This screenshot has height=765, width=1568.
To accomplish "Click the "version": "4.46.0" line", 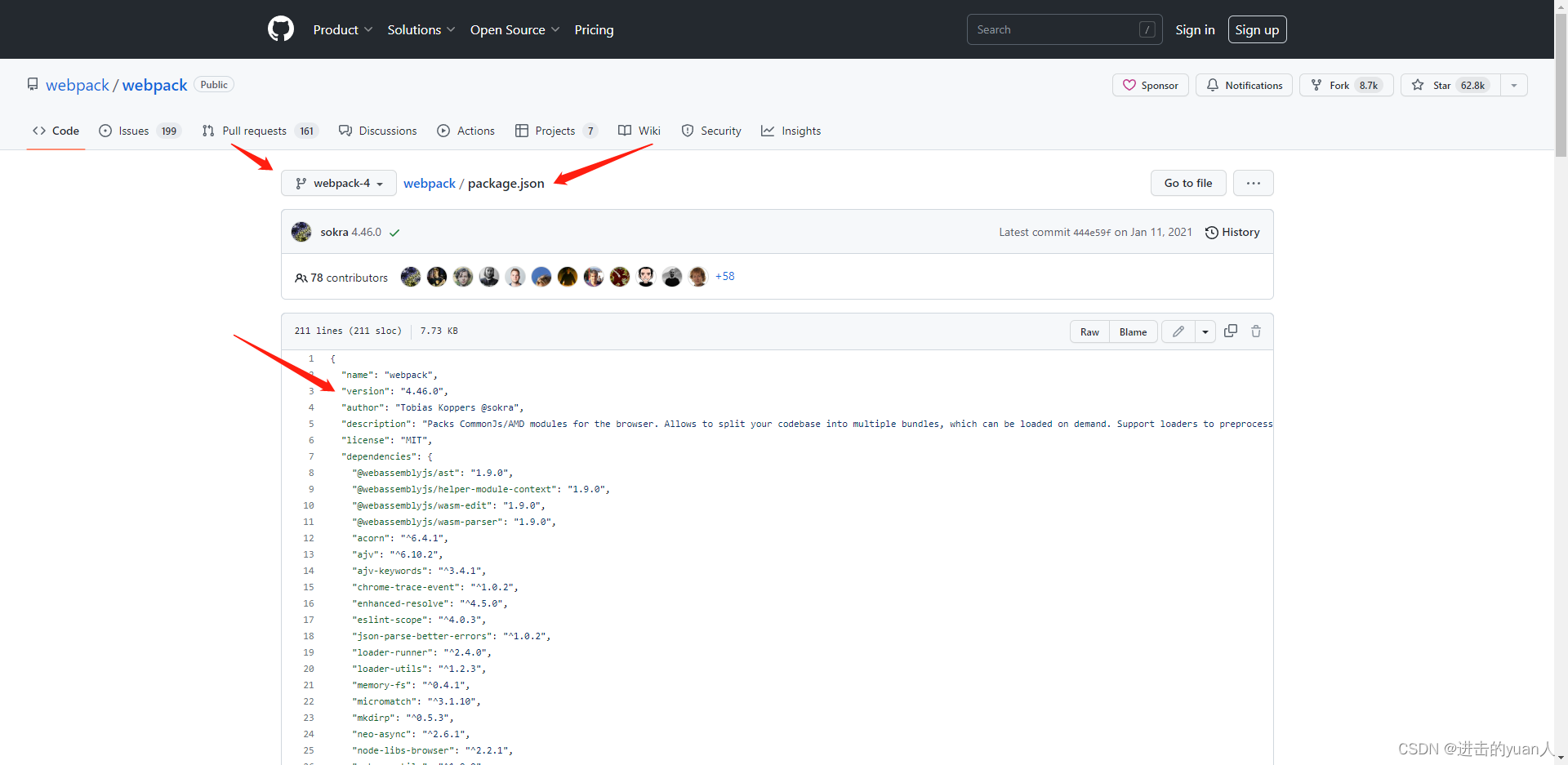I will click(394, 391).
